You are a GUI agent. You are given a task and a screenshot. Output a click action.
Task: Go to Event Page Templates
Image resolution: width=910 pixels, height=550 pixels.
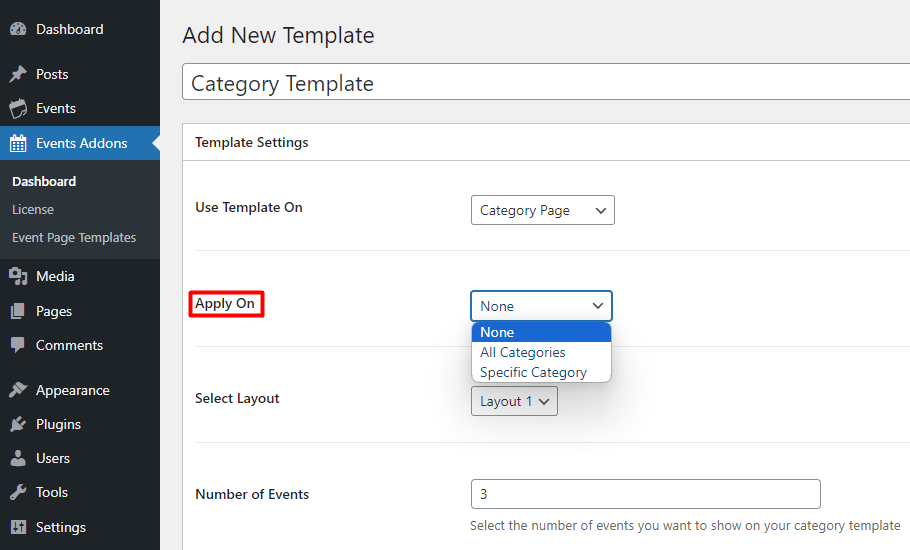[x=74, y=238]
